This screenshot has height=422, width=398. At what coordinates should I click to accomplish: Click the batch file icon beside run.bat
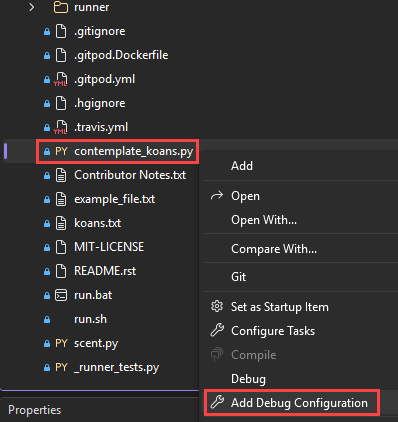61,295
